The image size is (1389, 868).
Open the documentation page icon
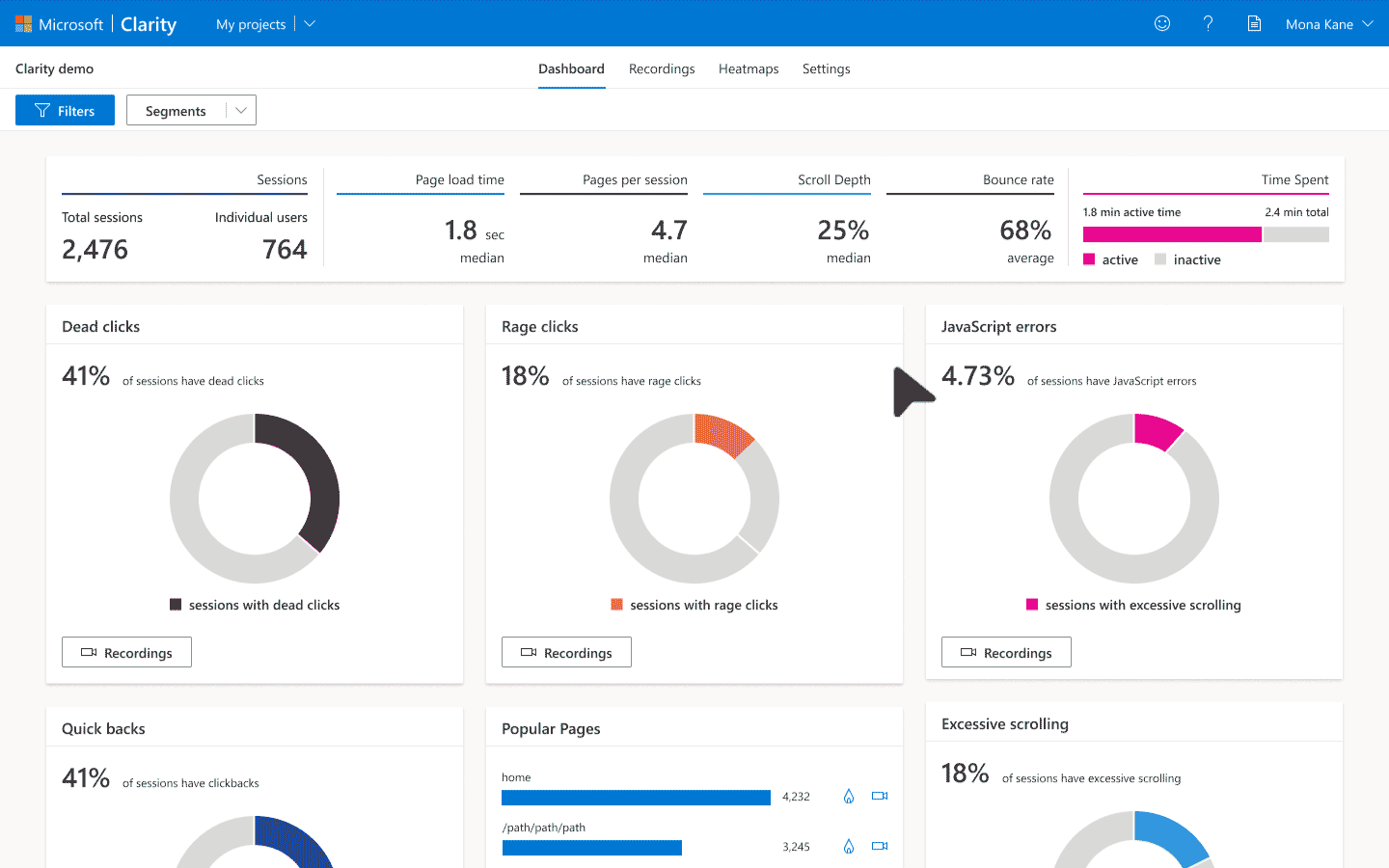point(1254,23)
